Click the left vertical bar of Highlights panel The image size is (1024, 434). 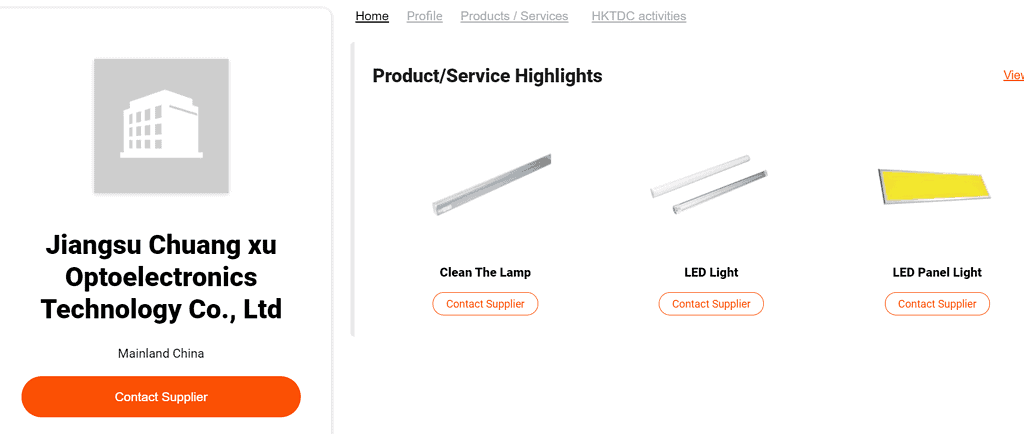[x=353, y=190]
